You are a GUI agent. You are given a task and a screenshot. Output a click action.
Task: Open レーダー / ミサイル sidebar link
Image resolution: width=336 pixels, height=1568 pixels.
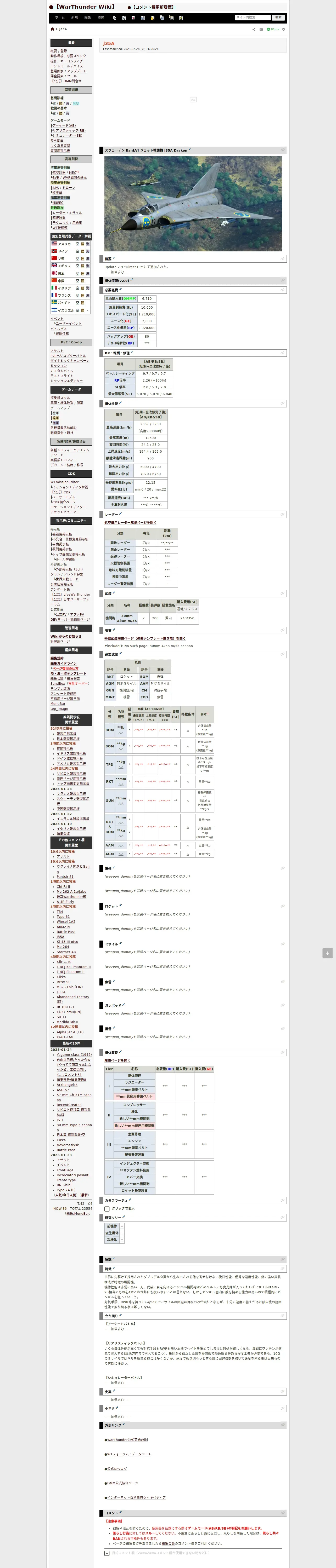(x=67, y=212)
